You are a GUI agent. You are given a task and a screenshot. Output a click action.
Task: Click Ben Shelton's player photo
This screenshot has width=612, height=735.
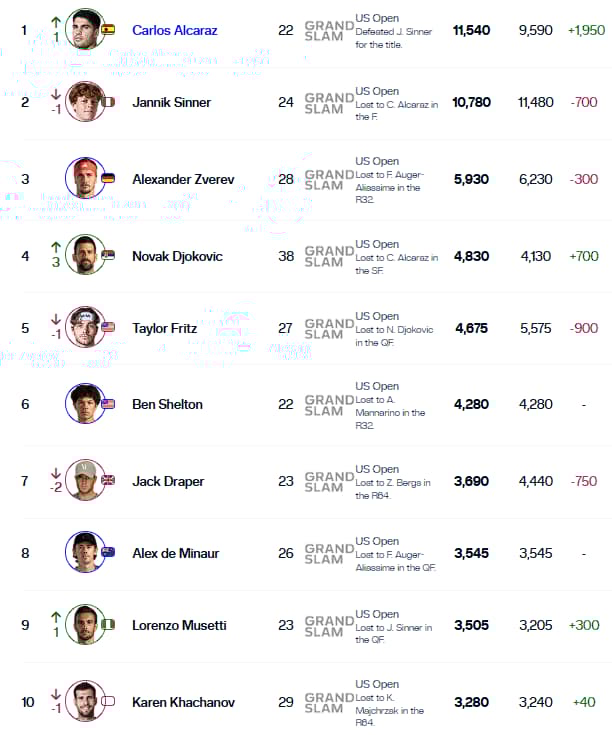click(x=85, y=404)
